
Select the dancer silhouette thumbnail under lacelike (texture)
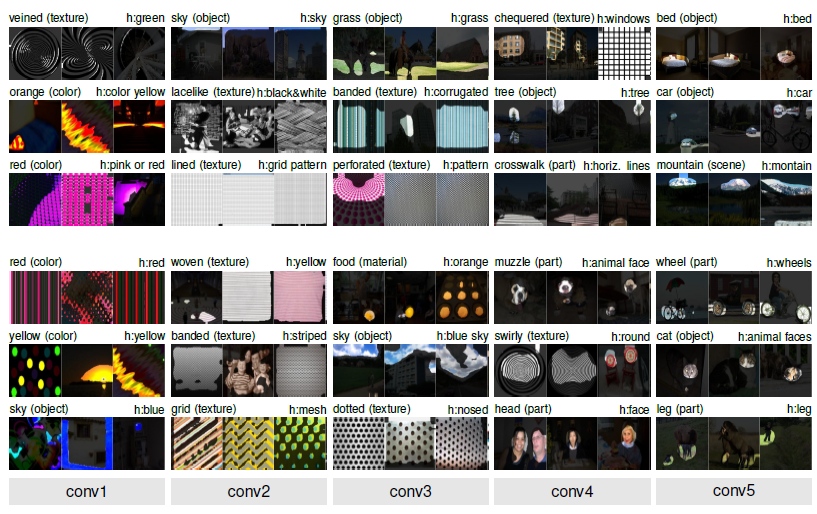pyautogui.click(x=196, y=127)
